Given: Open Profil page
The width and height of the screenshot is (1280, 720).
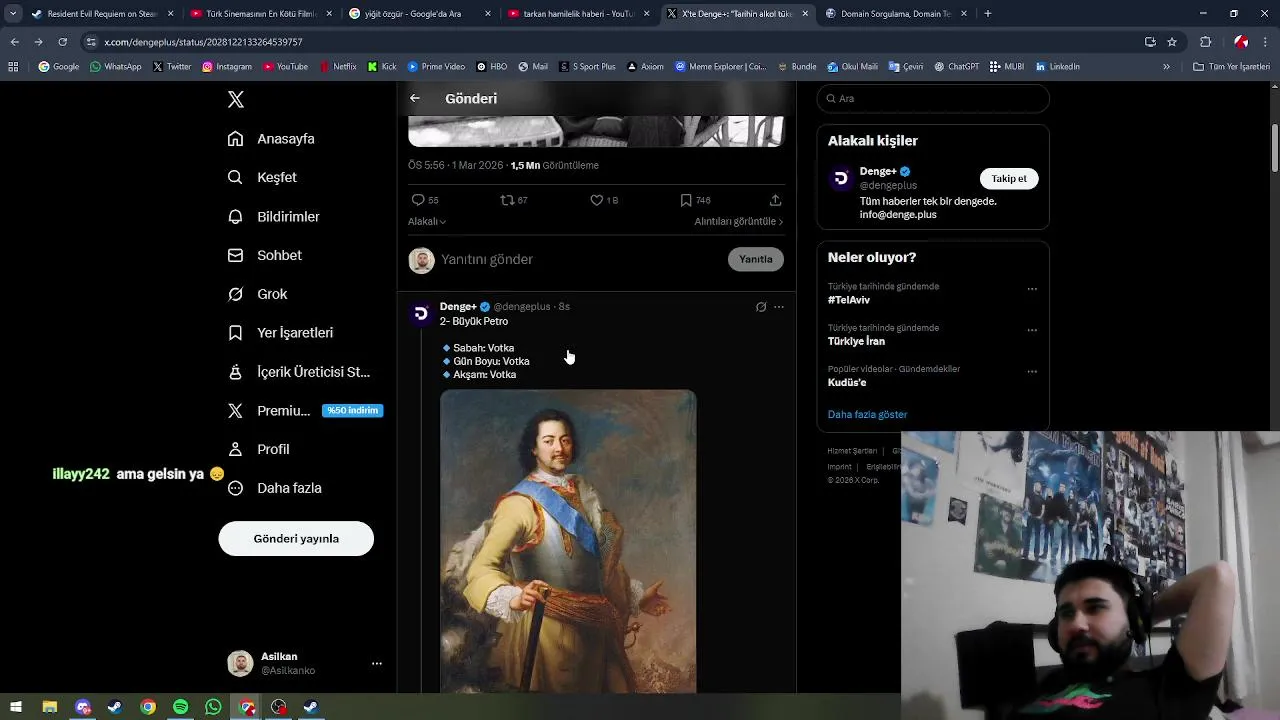Looking at the screenshot, I should tap(258, 449).
